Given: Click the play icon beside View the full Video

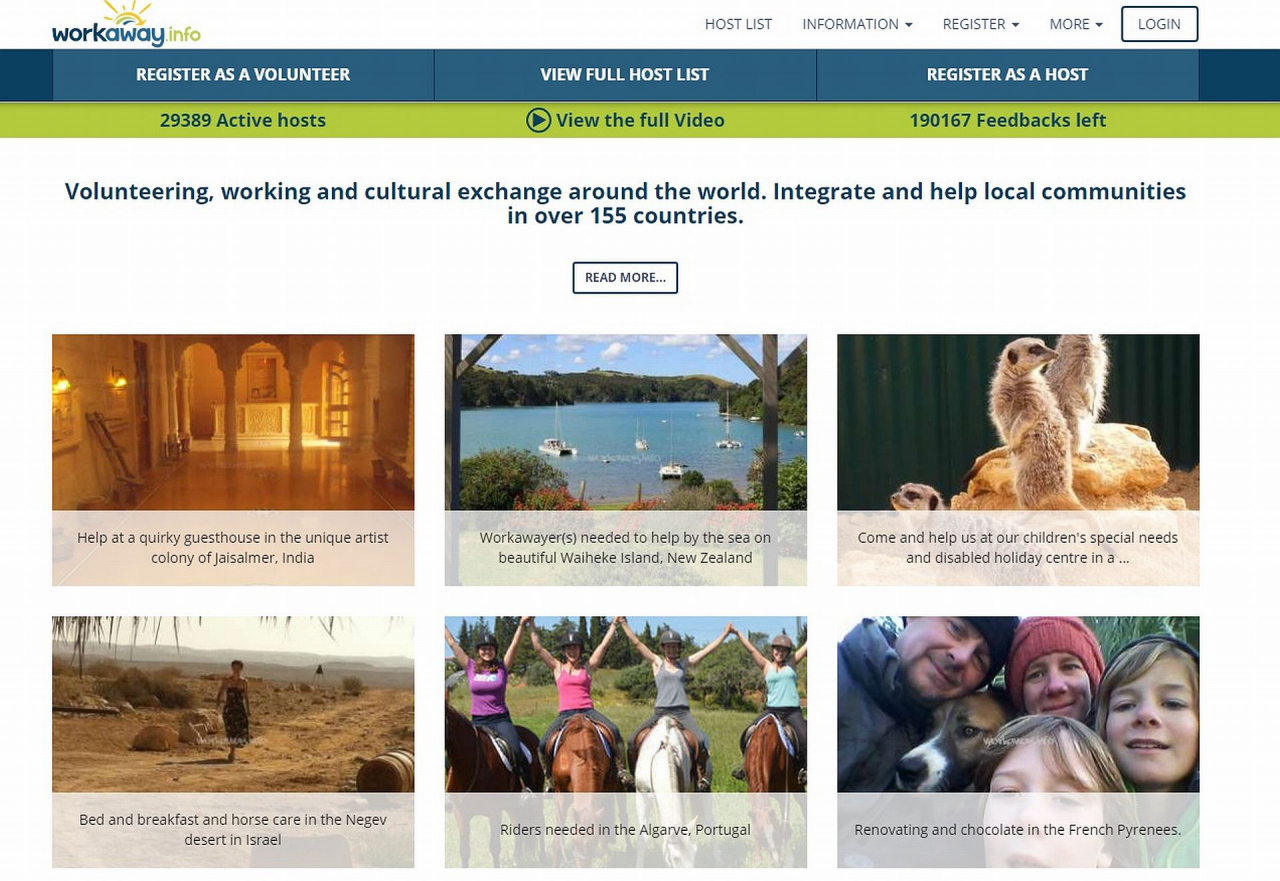Looking at the screenshot, I should click(x=538, y=120).
